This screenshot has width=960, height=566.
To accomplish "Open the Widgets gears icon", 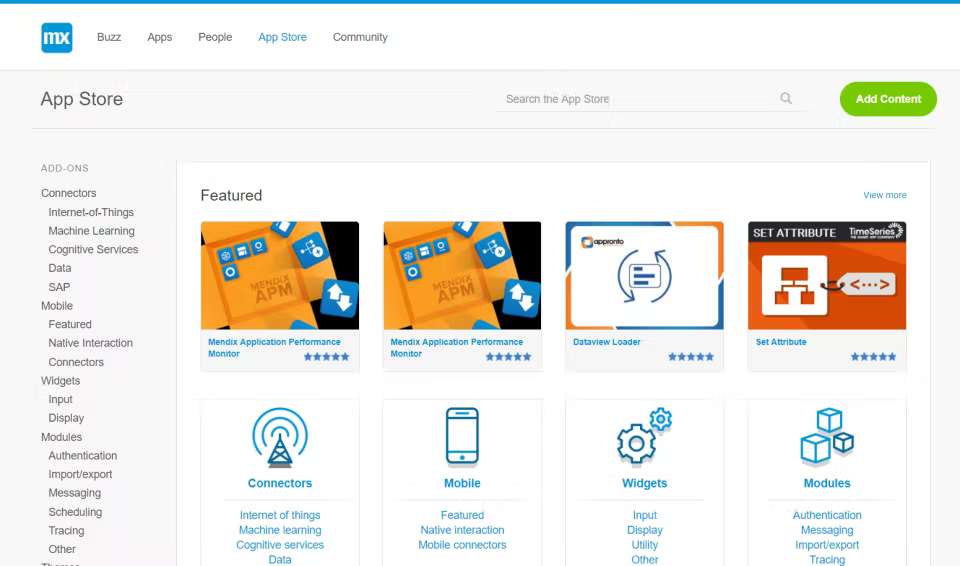I will 645,436.
